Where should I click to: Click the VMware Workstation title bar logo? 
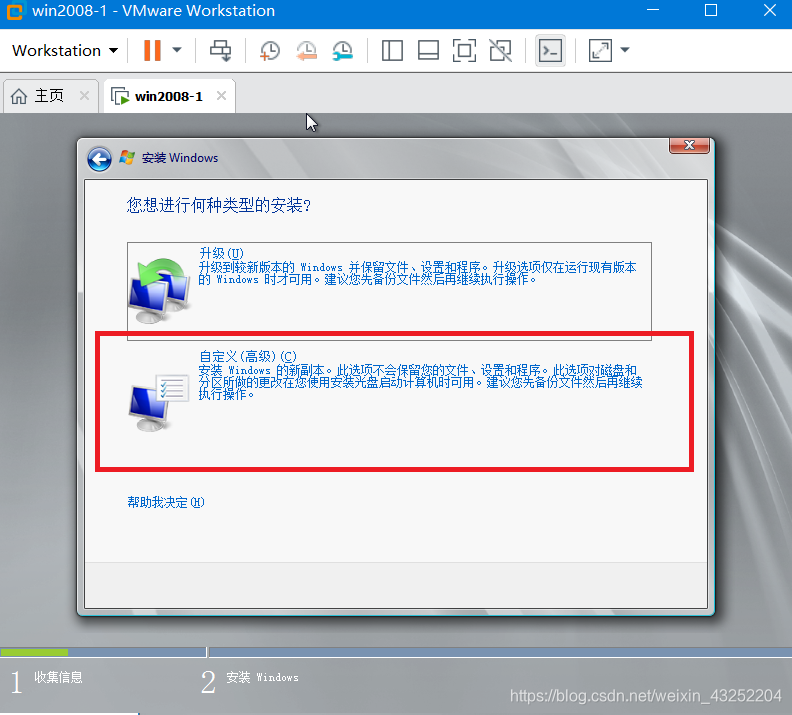coord(14,11)
